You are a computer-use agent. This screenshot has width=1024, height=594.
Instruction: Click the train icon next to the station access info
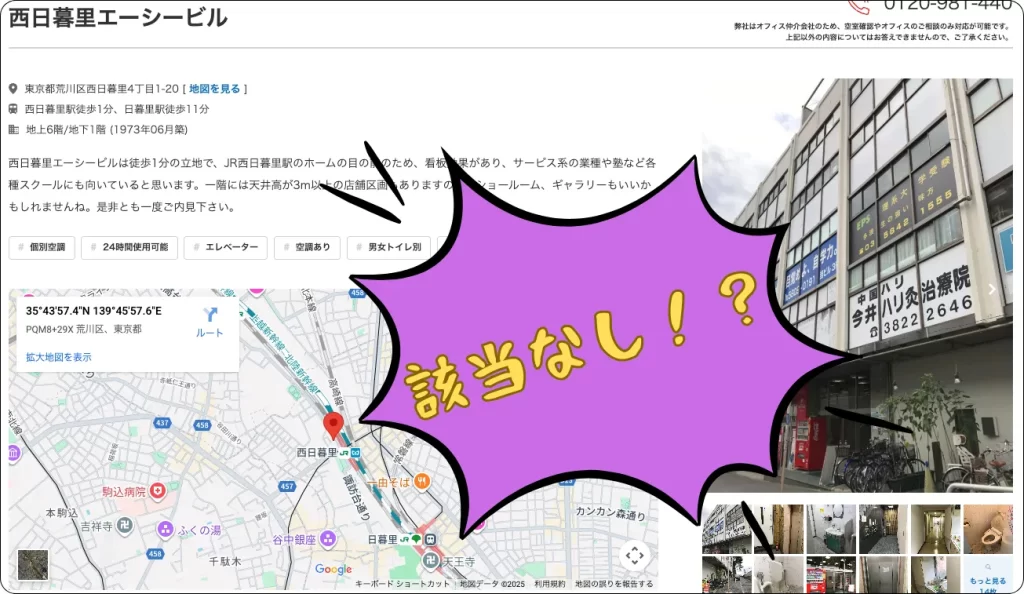[12, 108]
